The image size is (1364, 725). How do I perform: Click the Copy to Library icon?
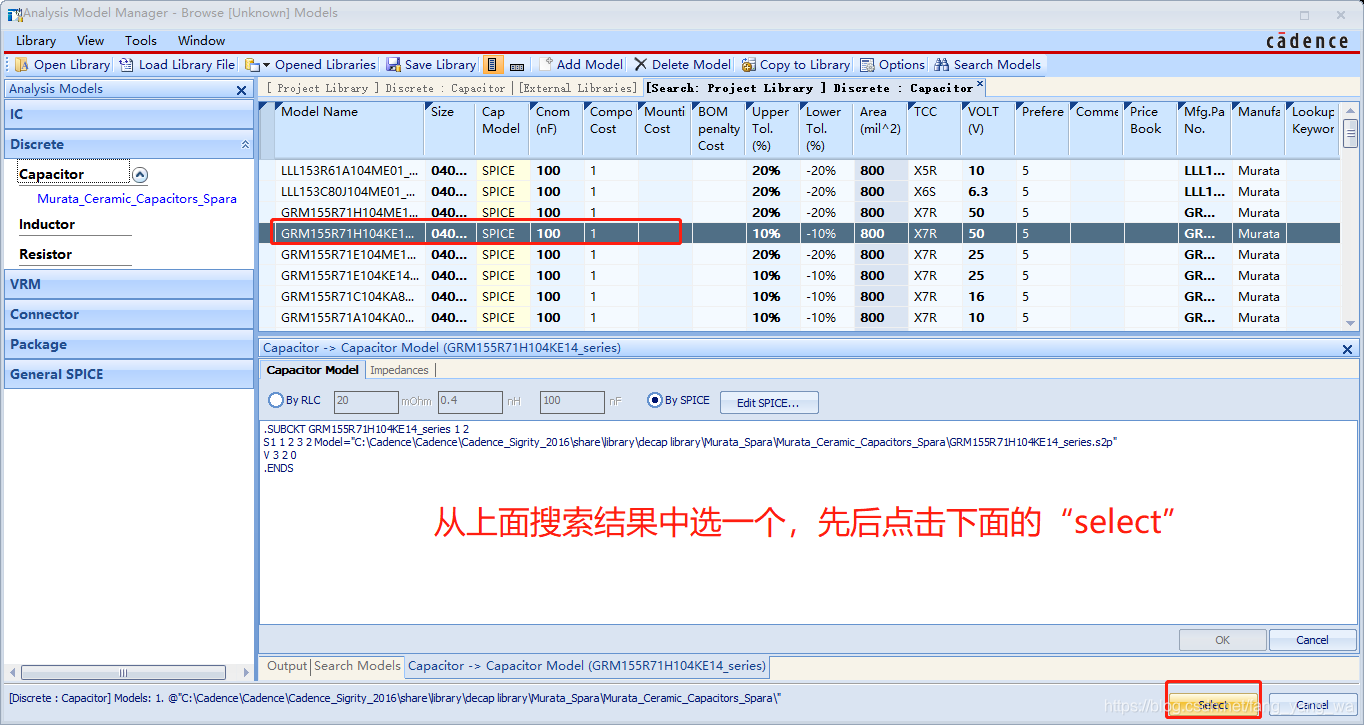[749, 65]
